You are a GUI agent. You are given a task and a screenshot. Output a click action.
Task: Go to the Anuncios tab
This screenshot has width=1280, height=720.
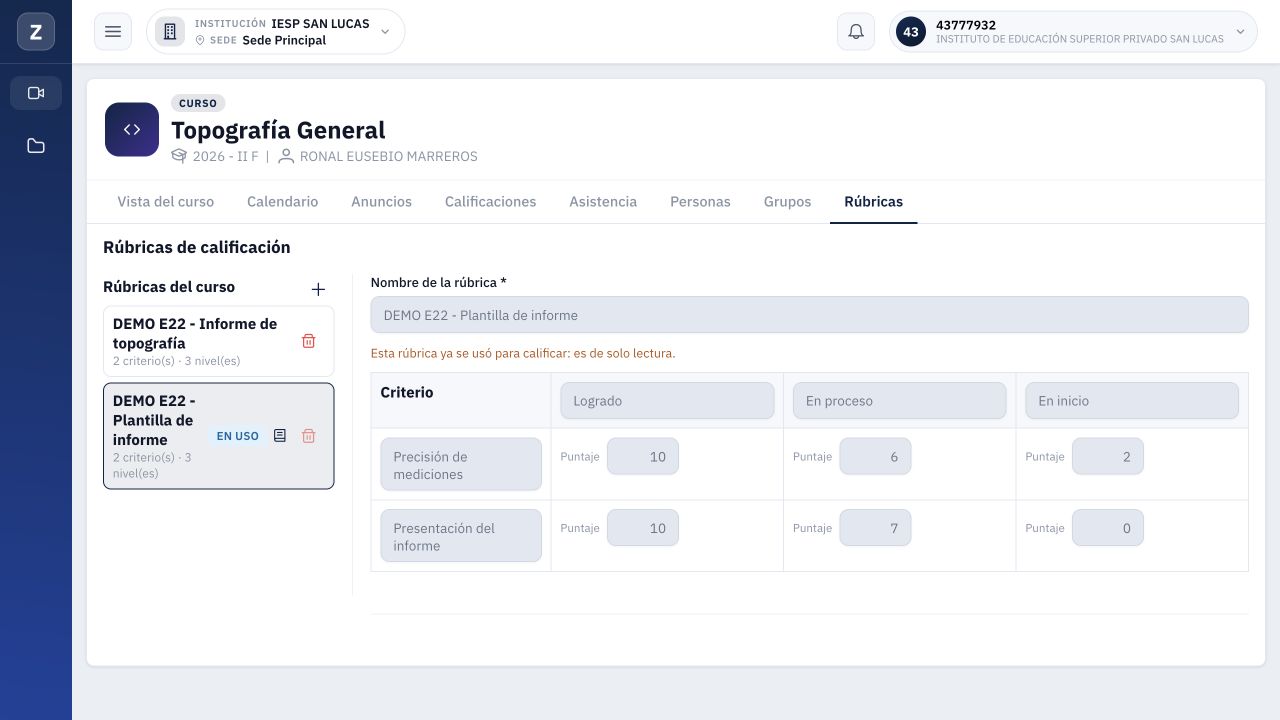tap(382, 202)
